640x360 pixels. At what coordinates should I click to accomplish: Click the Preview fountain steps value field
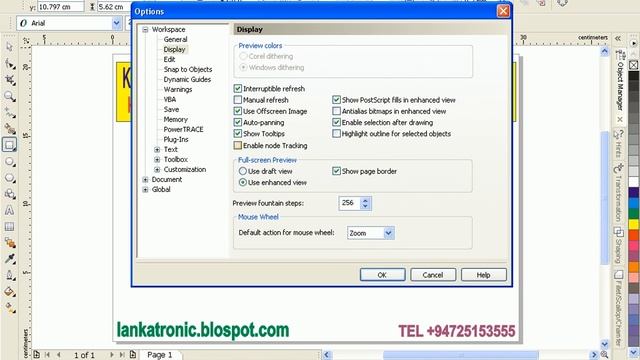[x=349, y=203]
